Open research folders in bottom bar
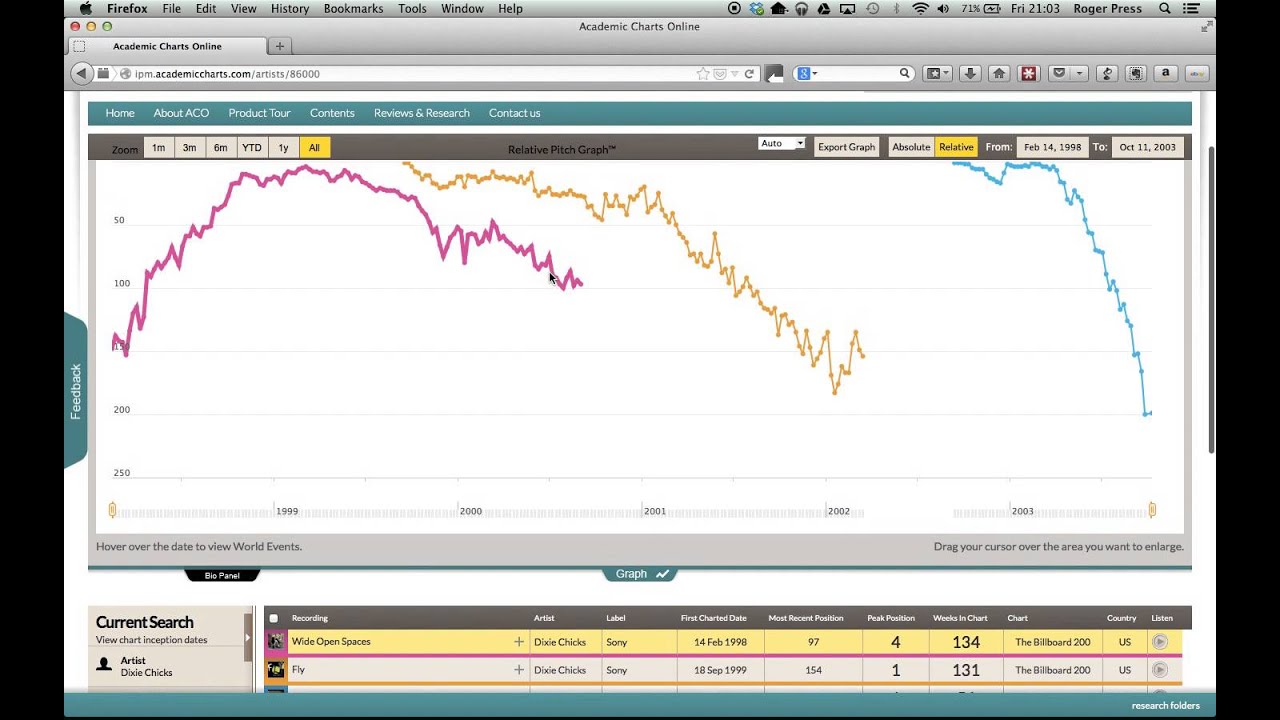This screenshot has height=720, width=1280. point(1165,706)
